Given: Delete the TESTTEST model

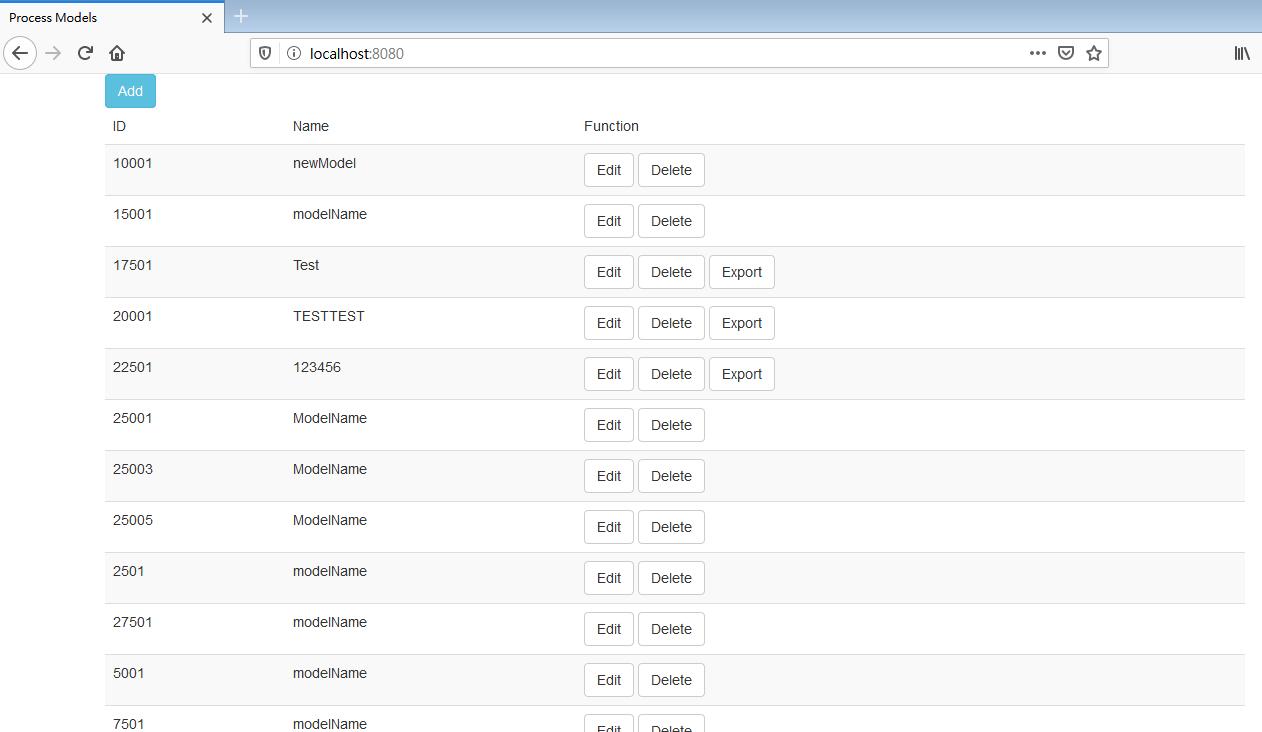Looking at the screenshot, I should [x=671, y=323].
